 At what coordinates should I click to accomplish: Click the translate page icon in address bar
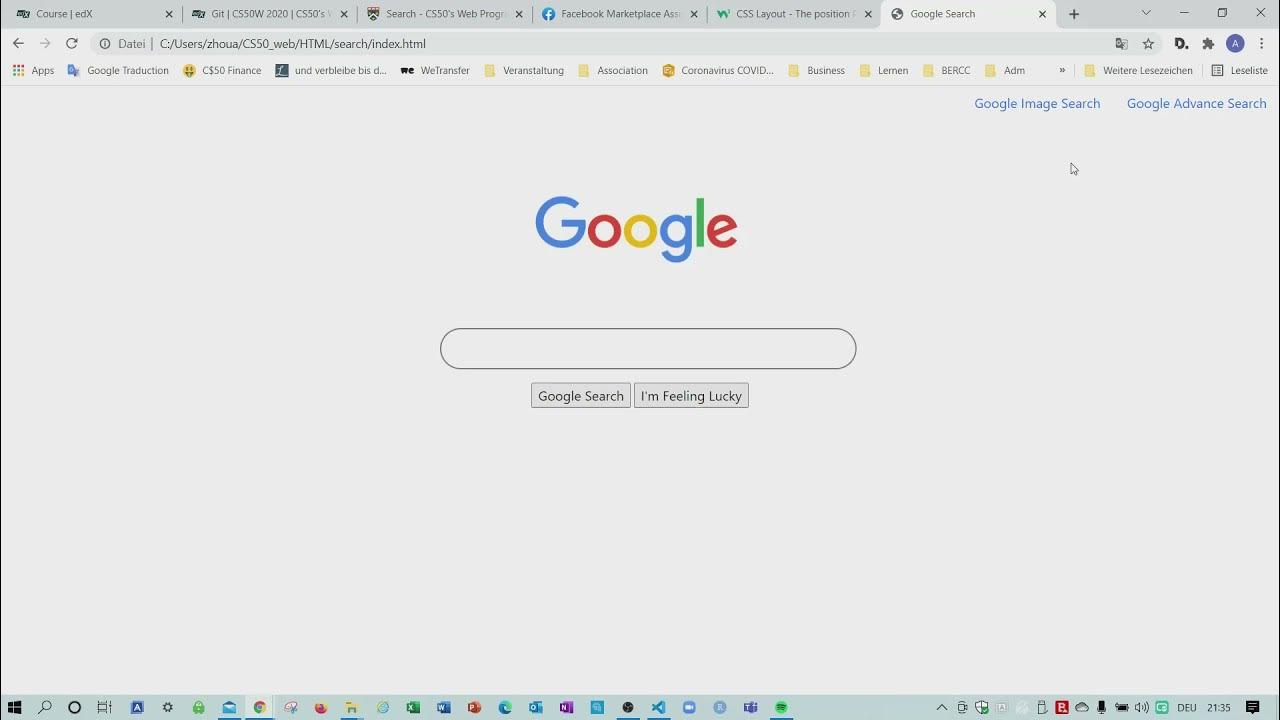coord(1121,44)
